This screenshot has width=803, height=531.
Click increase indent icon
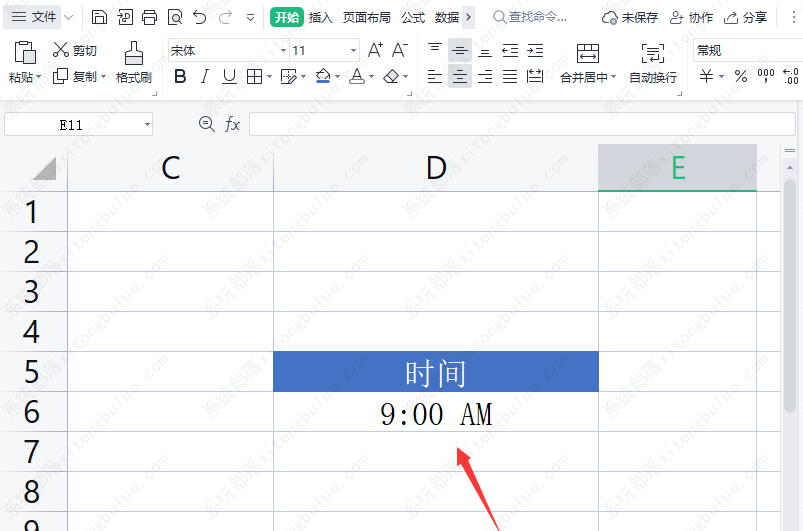535,50
